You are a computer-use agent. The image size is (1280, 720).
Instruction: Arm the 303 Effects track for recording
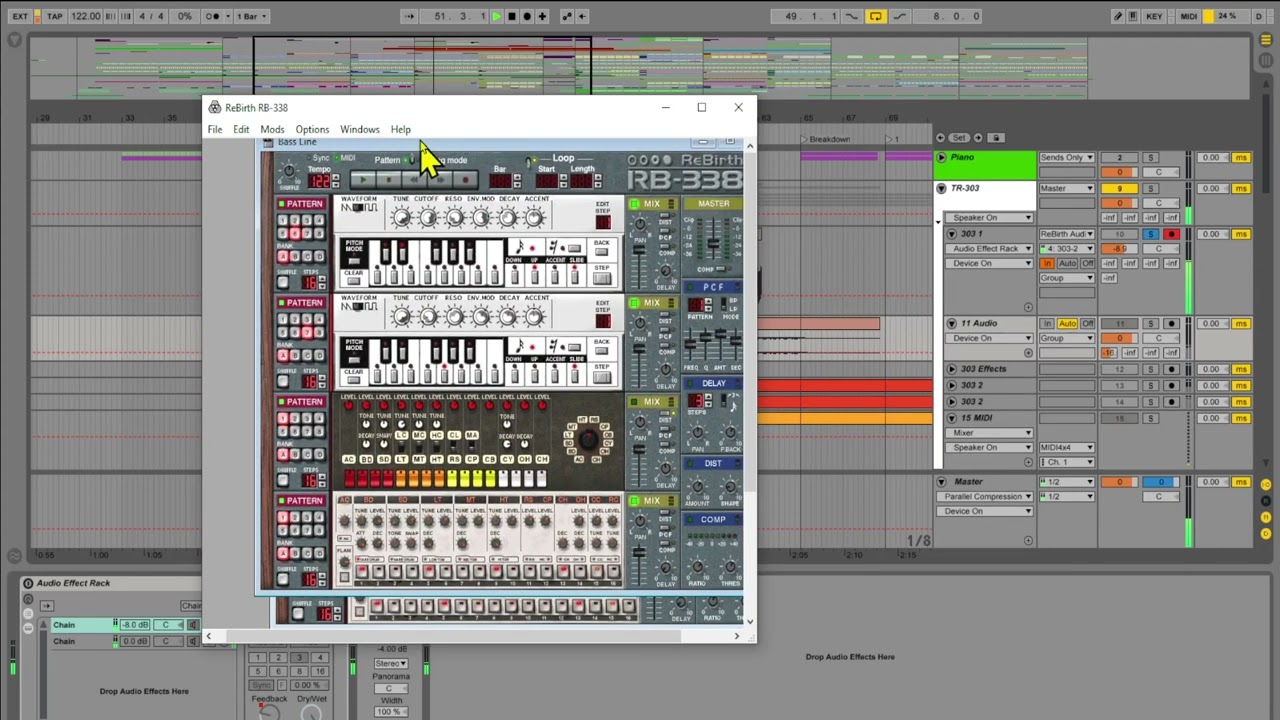[x=1171, y=369]
